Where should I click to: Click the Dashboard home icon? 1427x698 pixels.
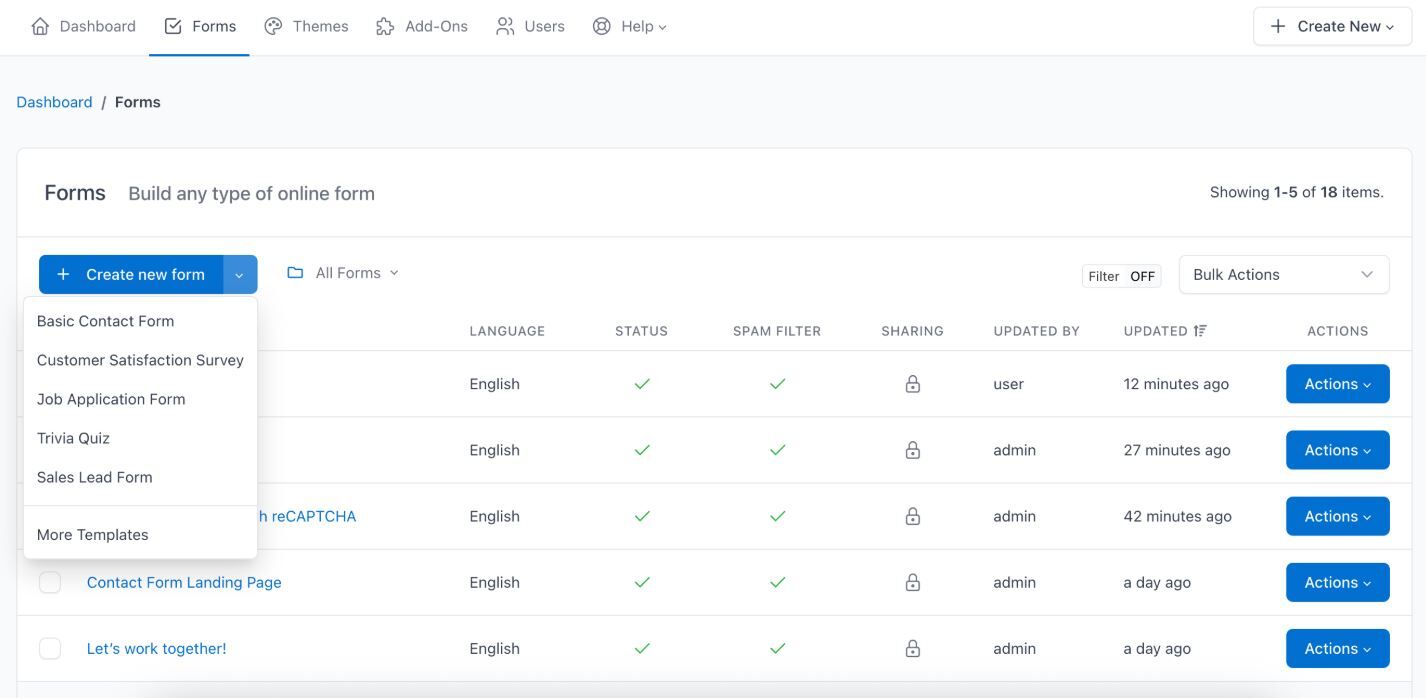[40, 27]
